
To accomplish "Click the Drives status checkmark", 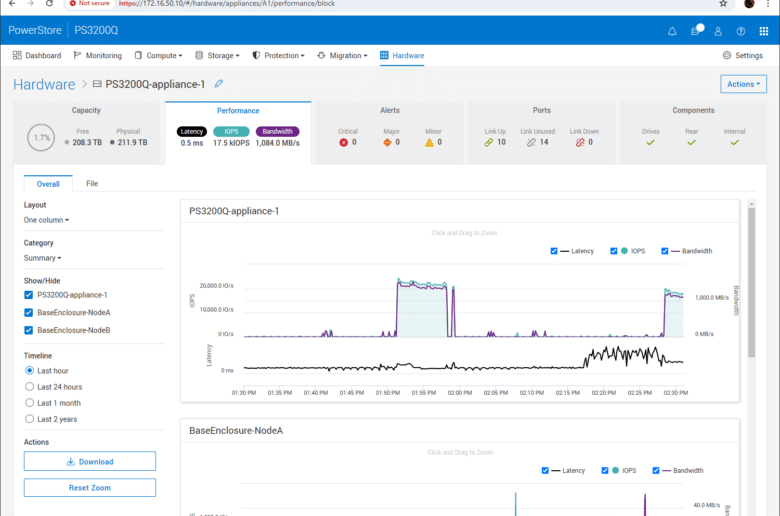I will [x=650, y=143].
